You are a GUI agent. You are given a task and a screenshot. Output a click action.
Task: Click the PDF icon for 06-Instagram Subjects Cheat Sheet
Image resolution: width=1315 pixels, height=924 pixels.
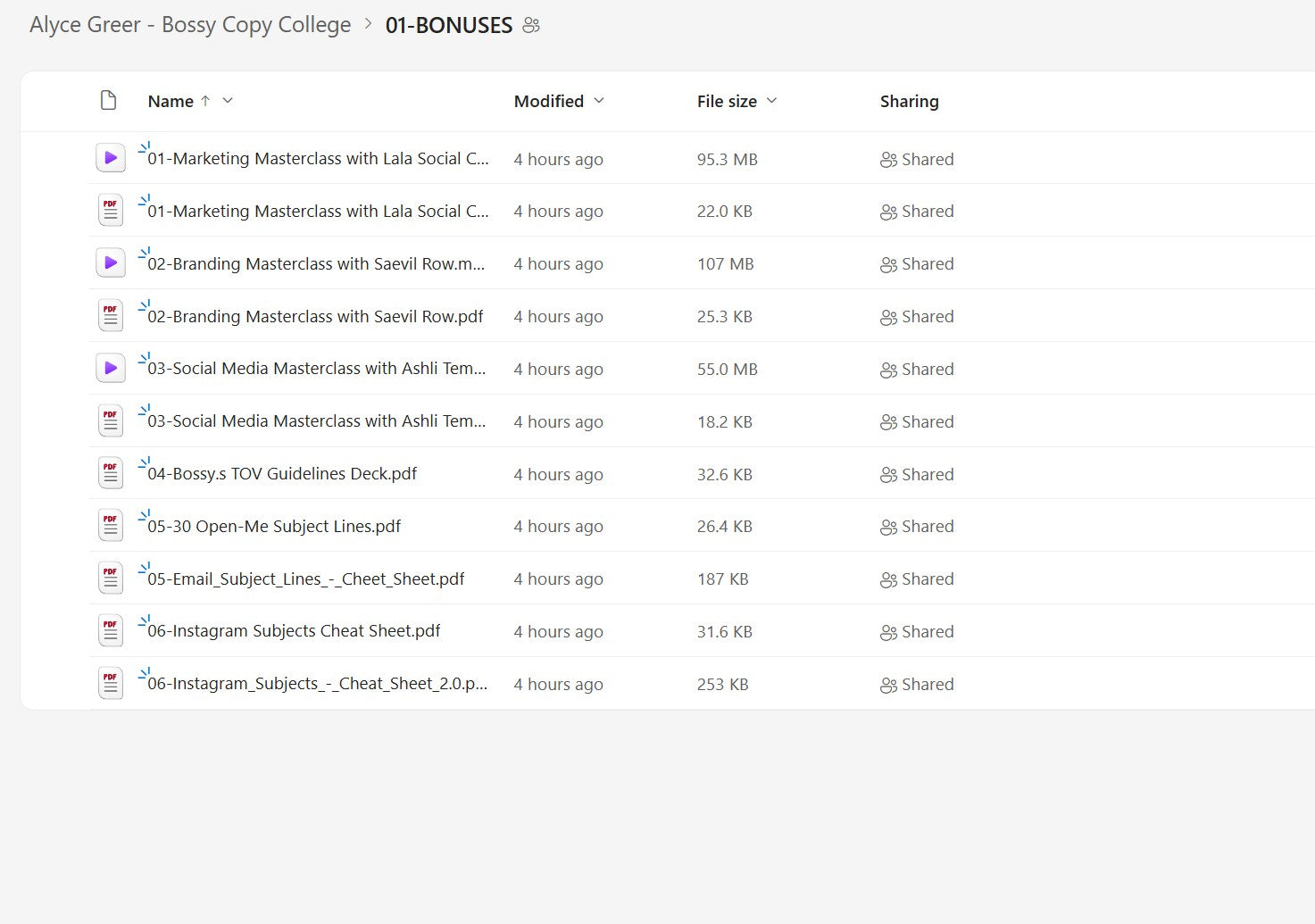110,629
